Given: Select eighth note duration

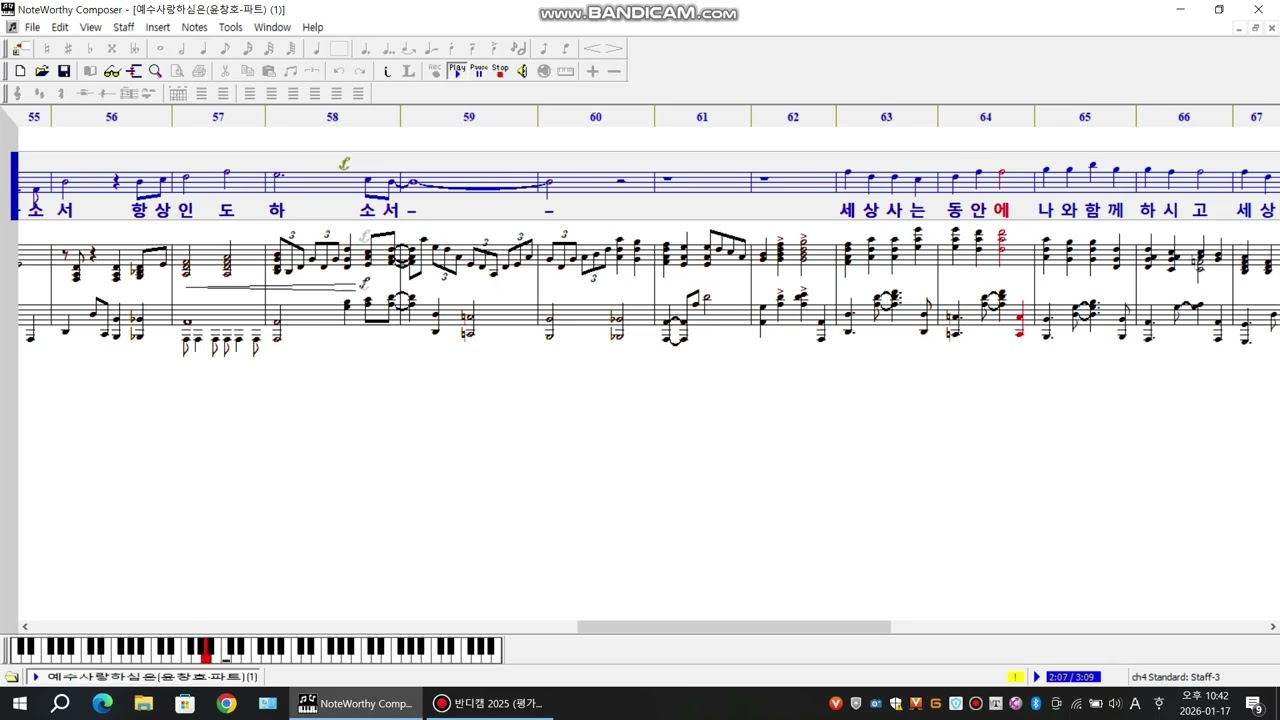Looking at the screenshot, I should (x=225, y=48).
